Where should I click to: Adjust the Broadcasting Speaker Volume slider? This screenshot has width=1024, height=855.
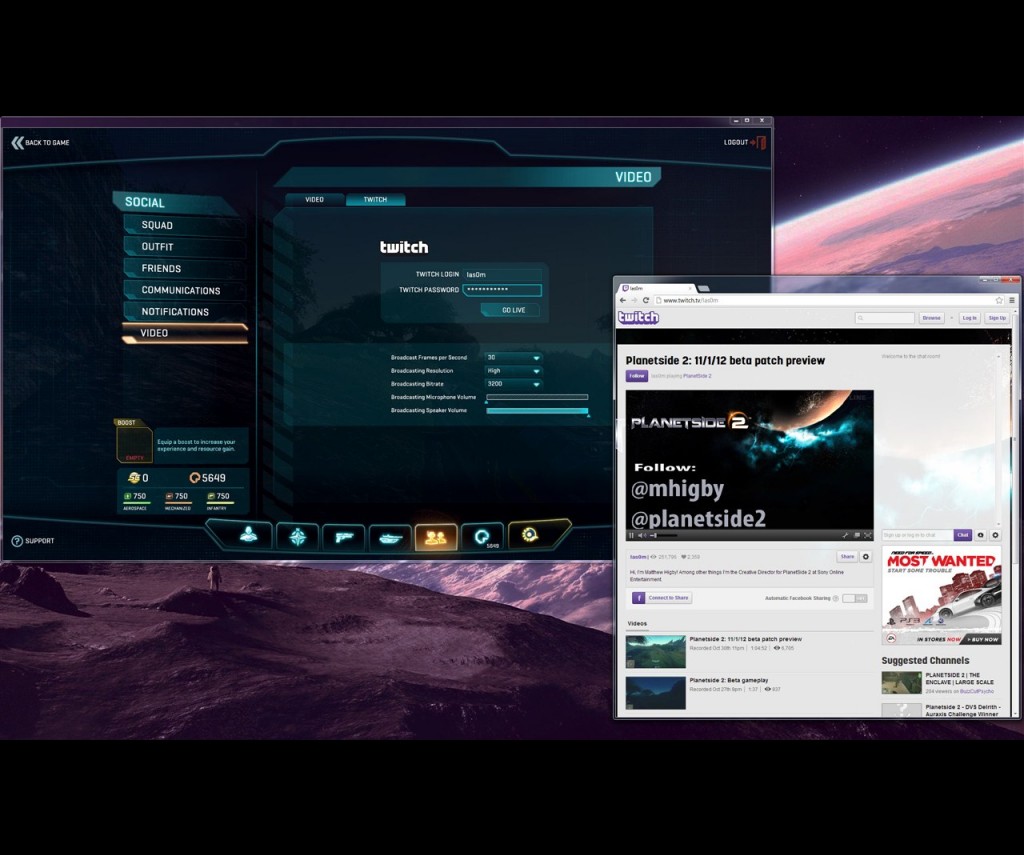tap(537, 410)
